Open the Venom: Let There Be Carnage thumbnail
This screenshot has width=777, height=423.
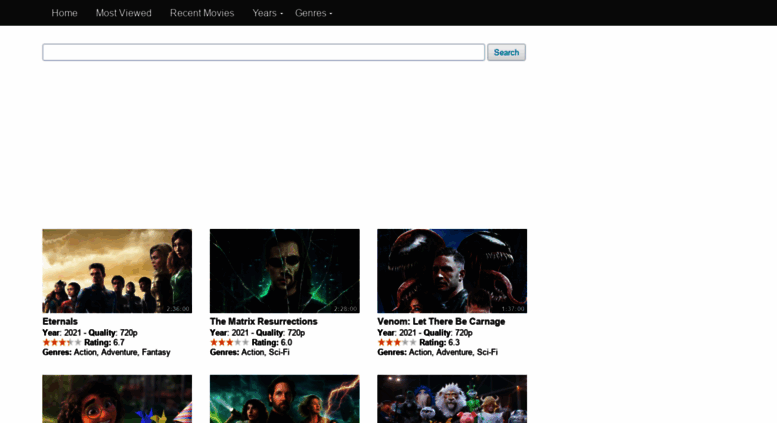pyautogui.click(x=452, y=270)
